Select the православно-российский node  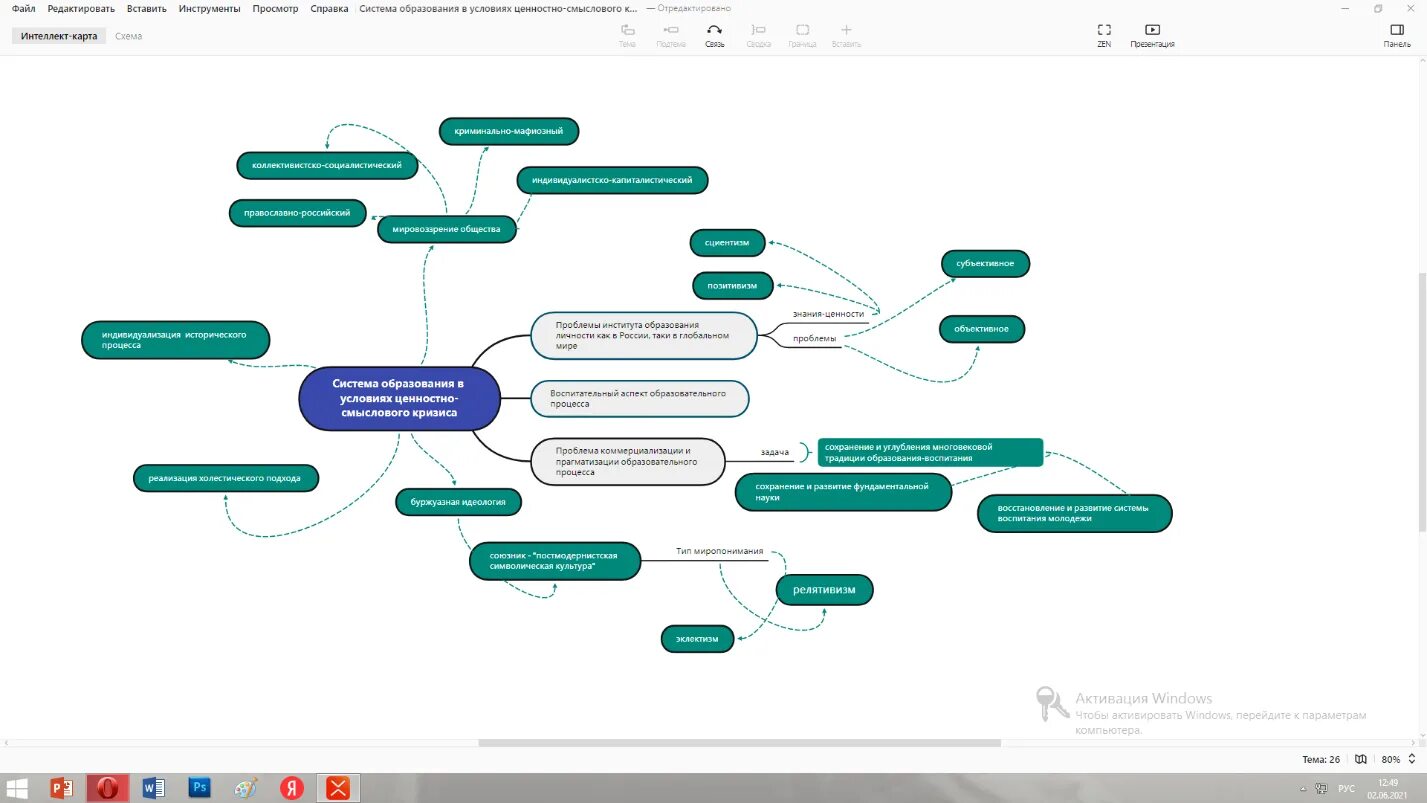tap(297, 213)
